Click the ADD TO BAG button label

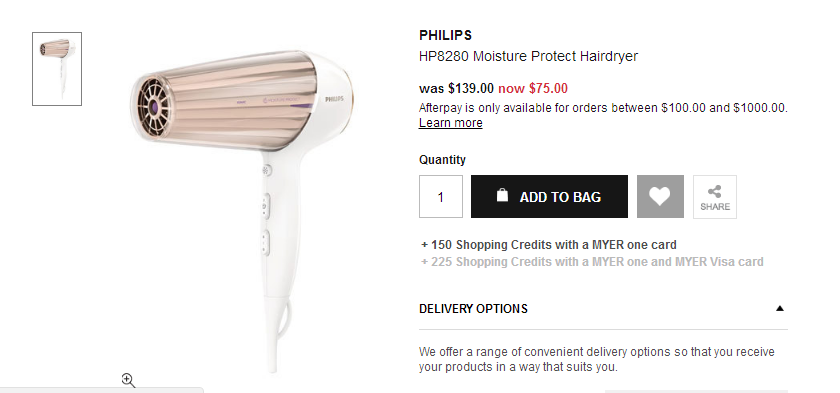point(560,197)
